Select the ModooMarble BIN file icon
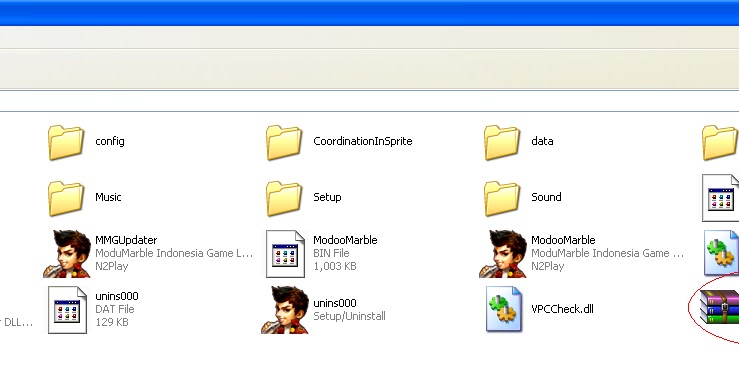The image size is (739, 388). click(285, 254)
